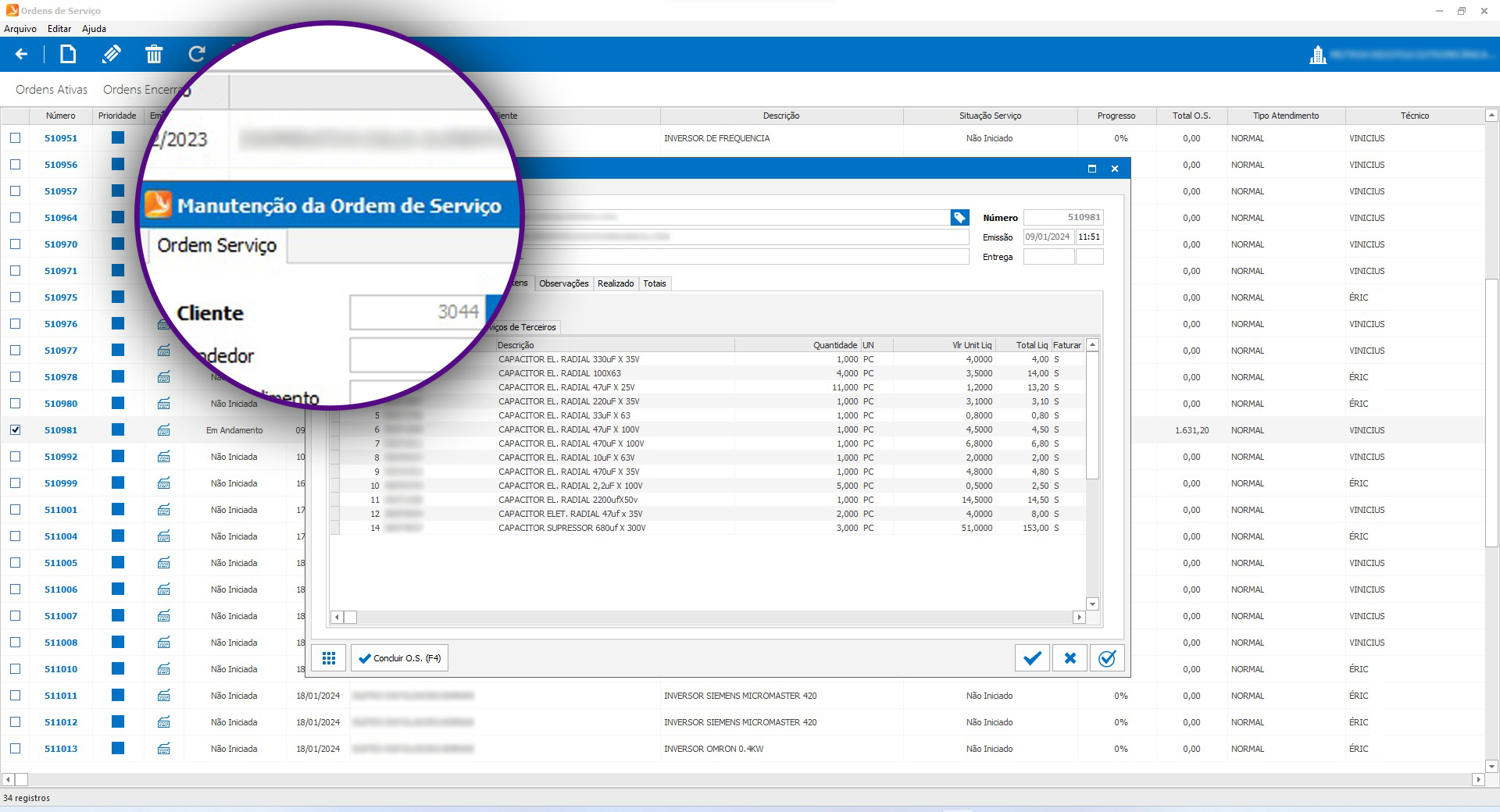1500x812 pixels.
Task: Check the box for order 511010
Action: (x=15, y=668)
